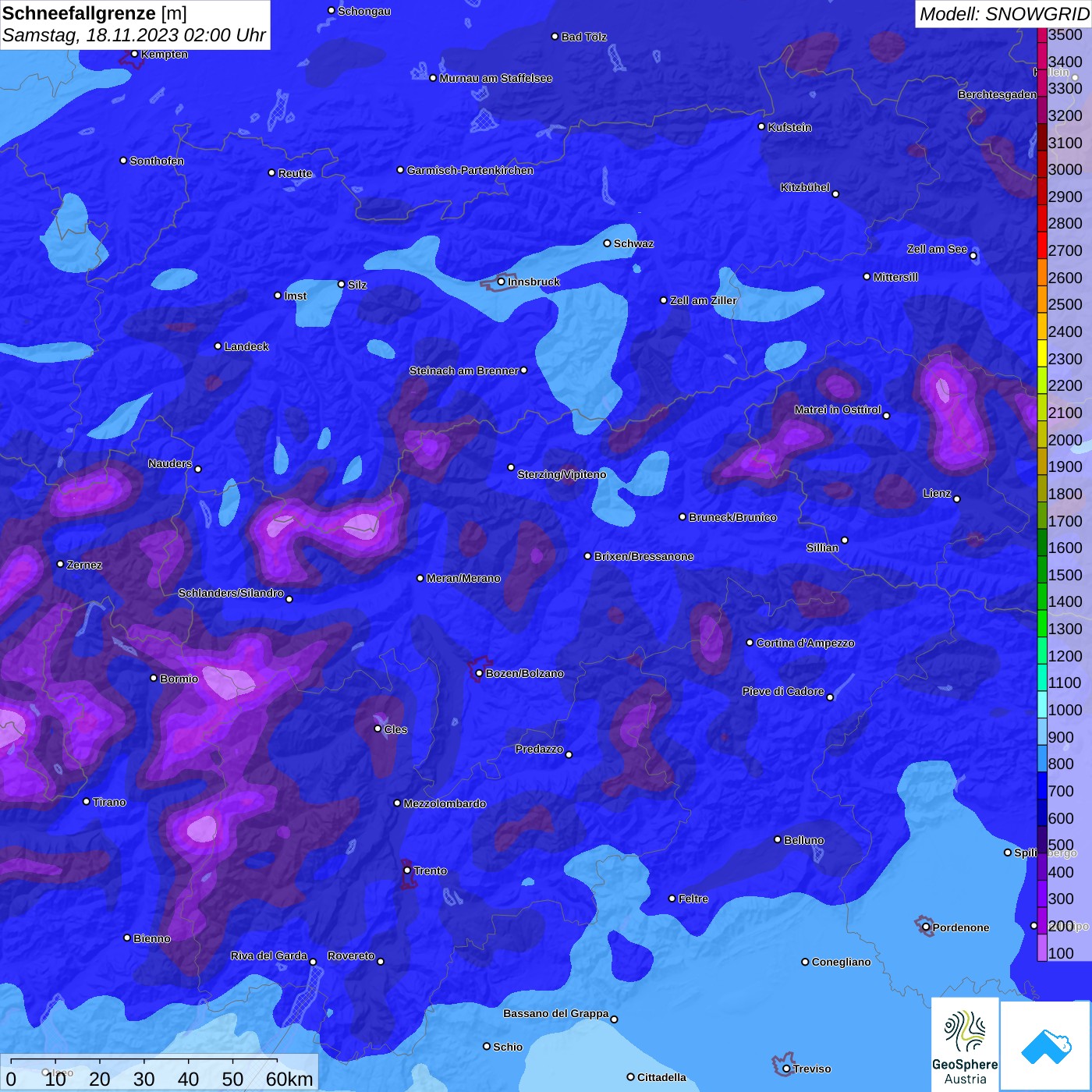
Task: Click the date 'Samstag, 18.11.2023 02:00 Uhr'
Action: point(134,36)
